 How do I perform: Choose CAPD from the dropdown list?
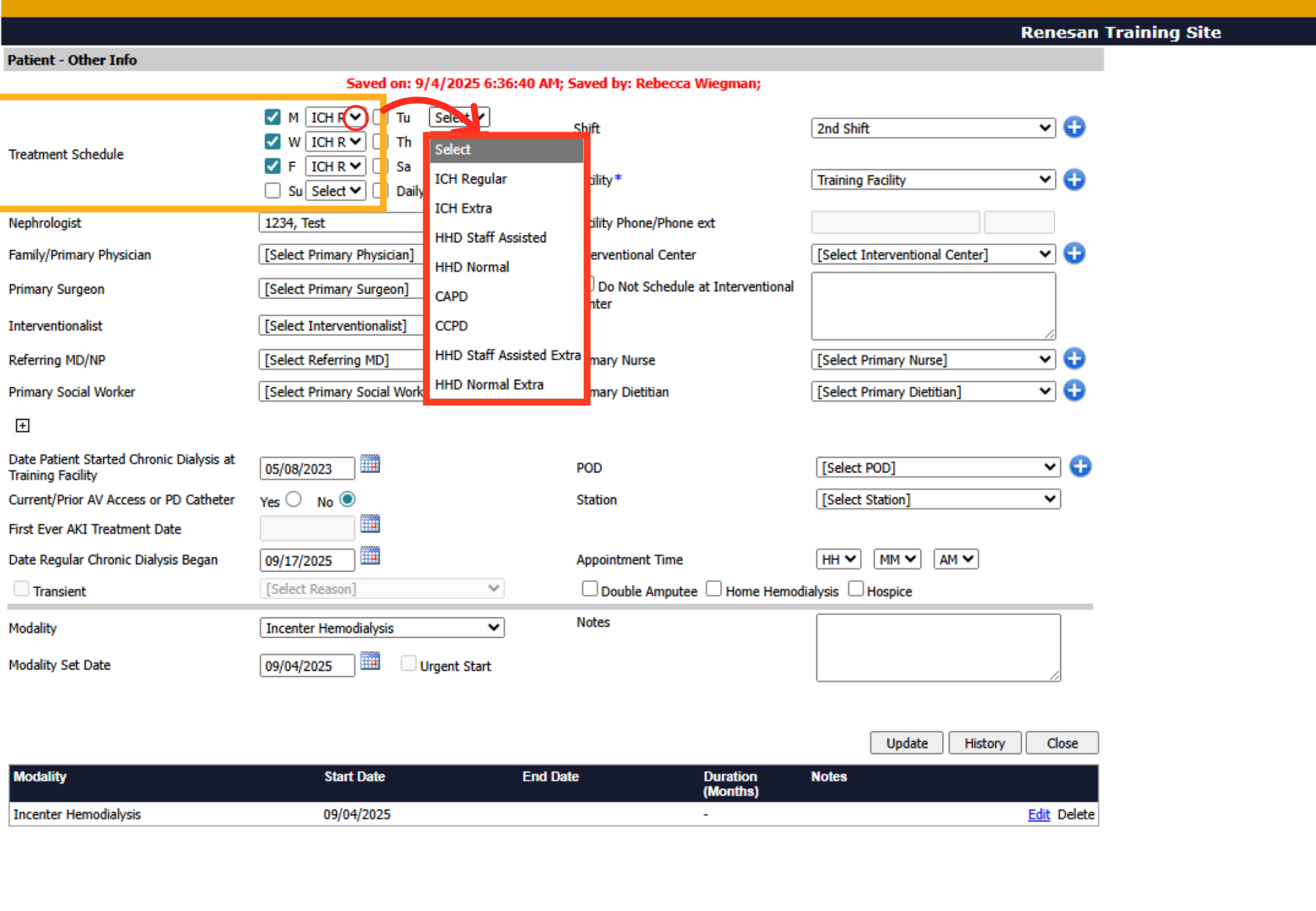pos(507,296)
